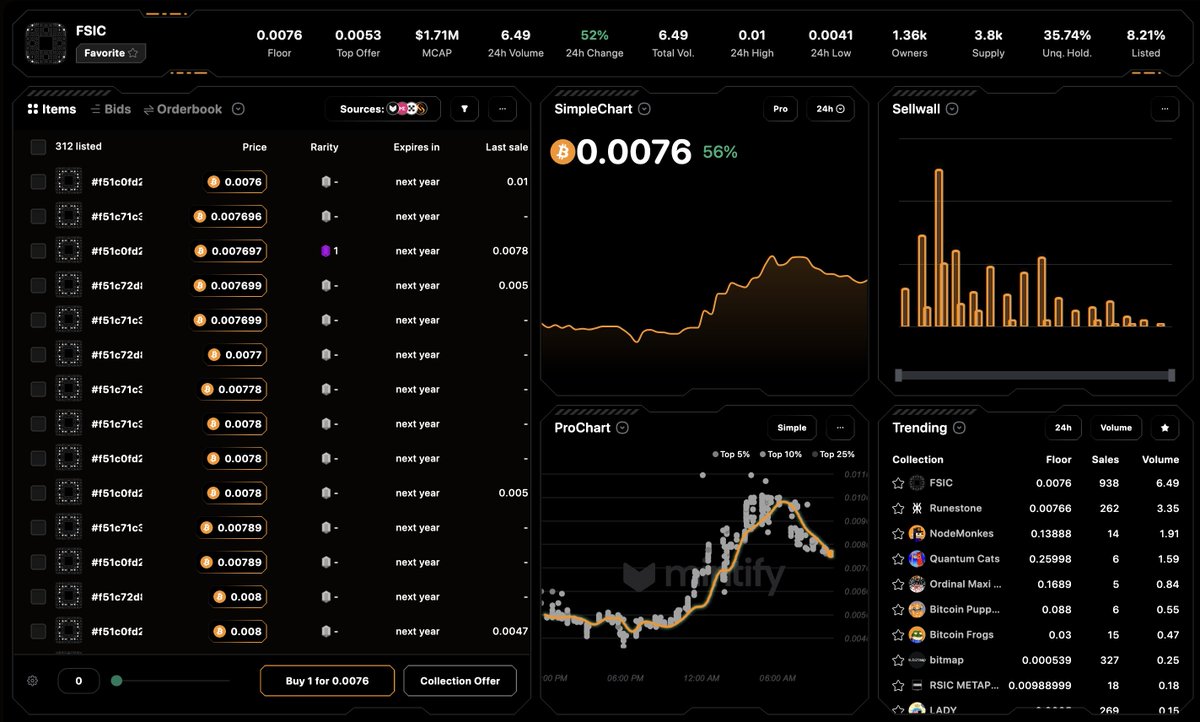Click the Trending favorites star filter button

pos(1164,428)
